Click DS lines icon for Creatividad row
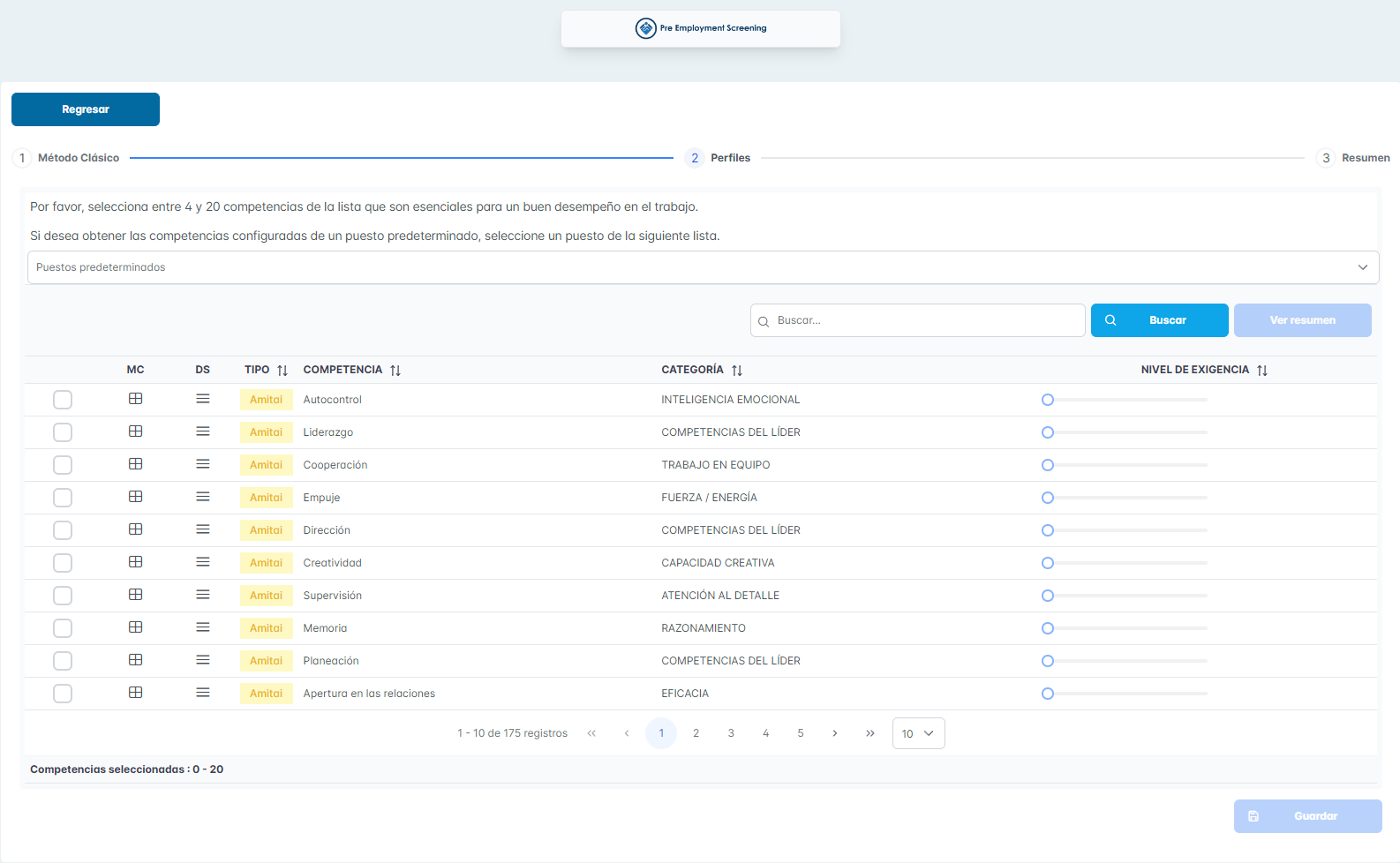This screenshot has height=863, width=1400. click(x=203, y=562)
